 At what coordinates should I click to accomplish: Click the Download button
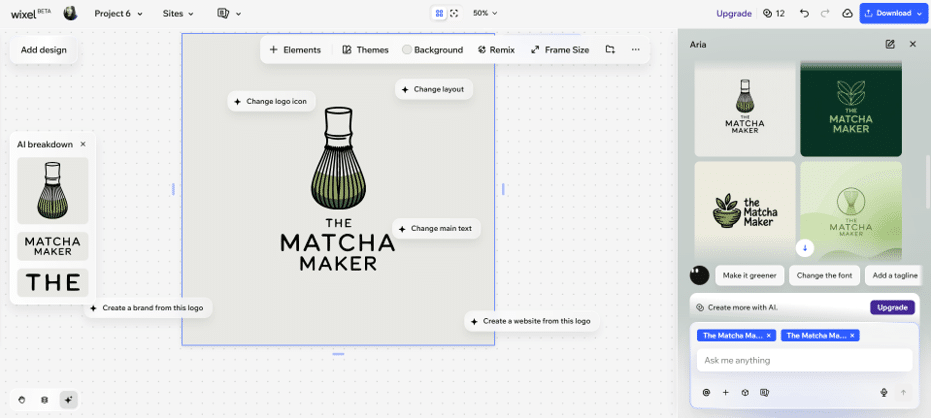point(888,13)
